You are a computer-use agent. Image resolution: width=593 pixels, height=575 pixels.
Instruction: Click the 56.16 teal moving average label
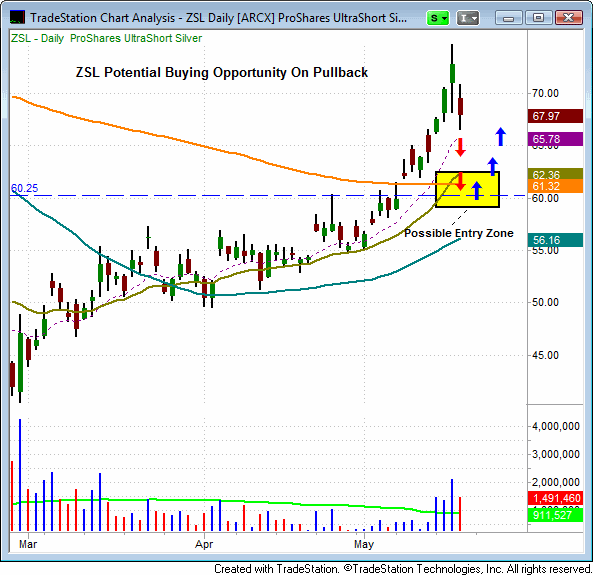[x=555, y=240]
